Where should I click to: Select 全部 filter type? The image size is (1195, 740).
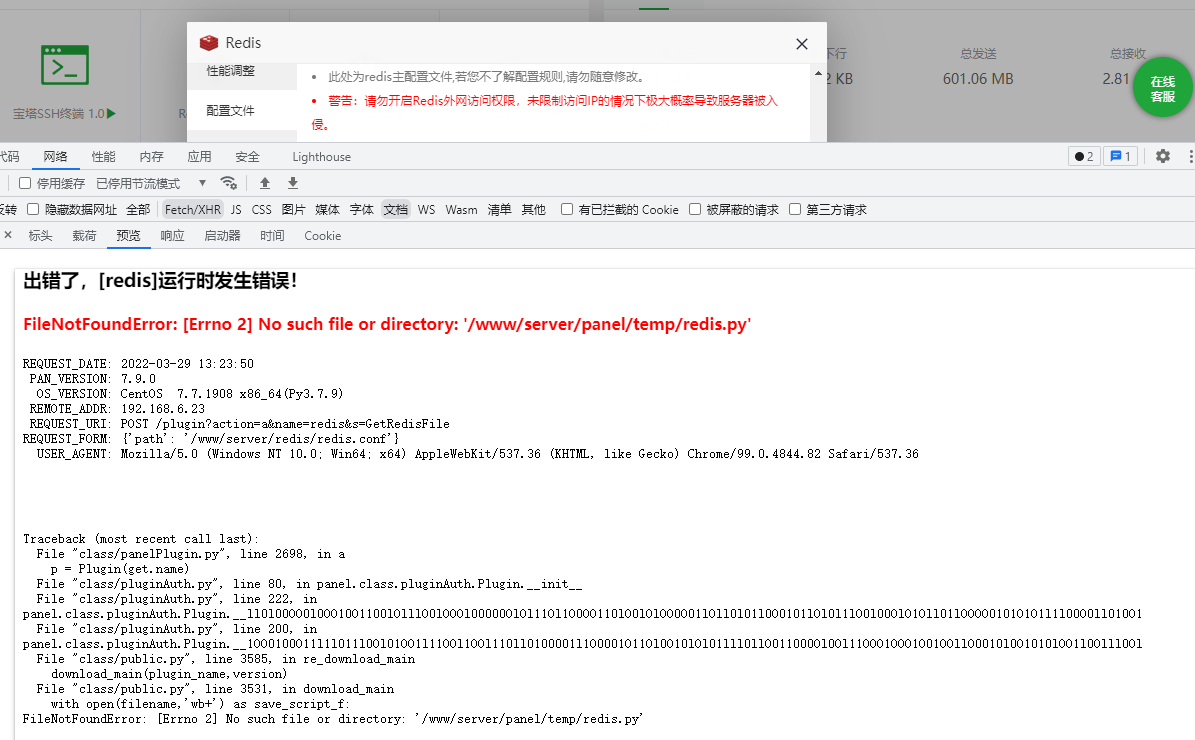[138, 210]
